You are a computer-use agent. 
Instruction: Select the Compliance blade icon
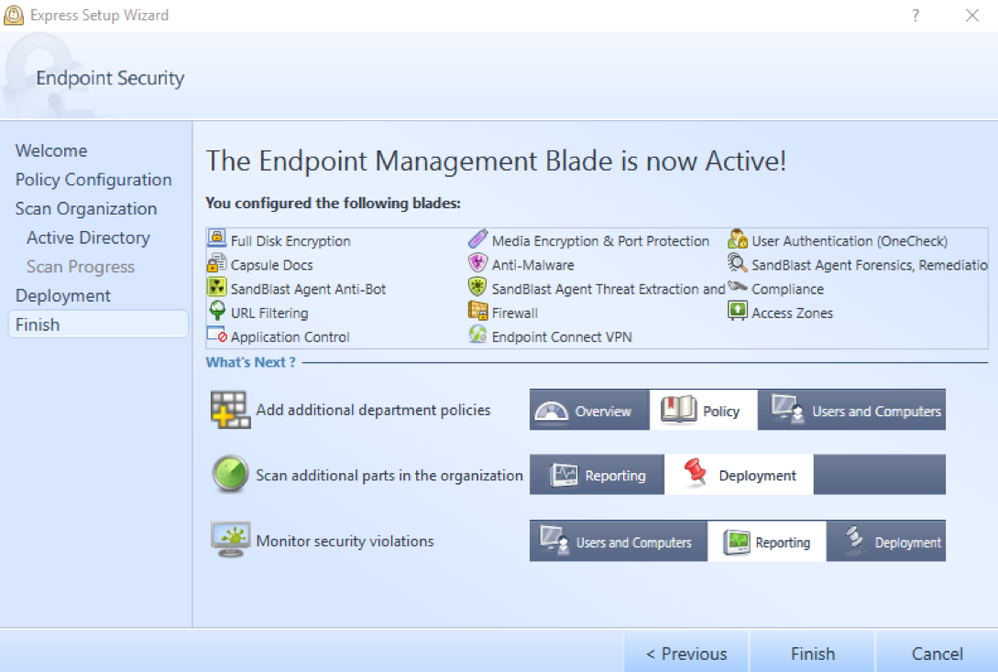pyautogui.click(x=738, y=286)
